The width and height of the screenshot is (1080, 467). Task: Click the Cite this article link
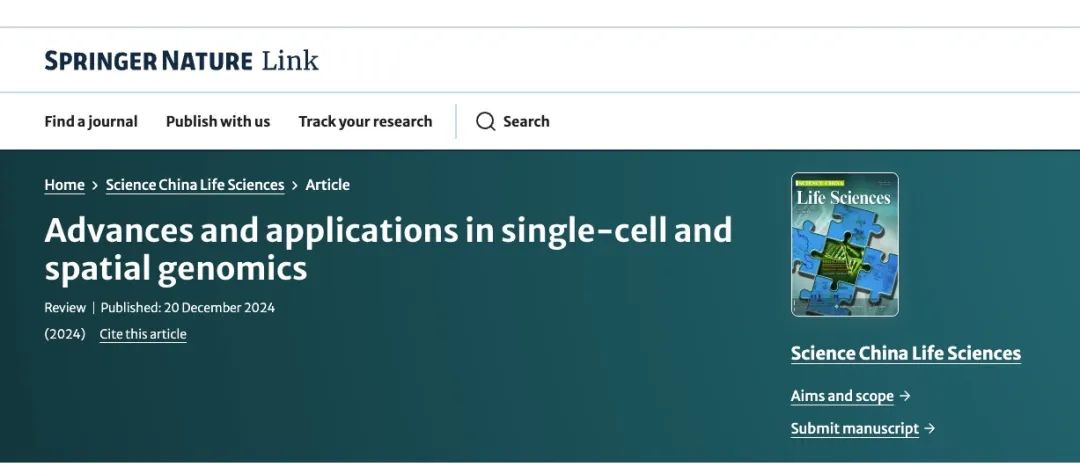point(143,334)
